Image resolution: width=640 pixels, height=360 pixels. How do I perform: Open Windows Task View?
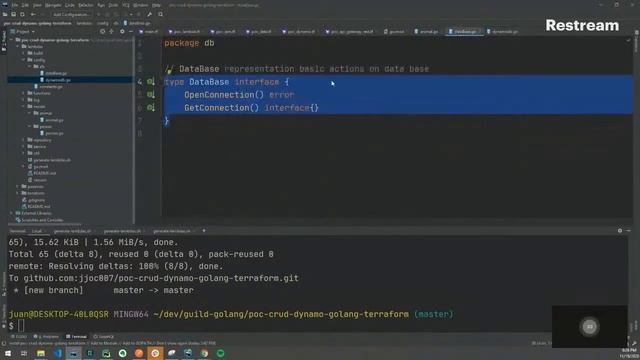pos(24,353)
